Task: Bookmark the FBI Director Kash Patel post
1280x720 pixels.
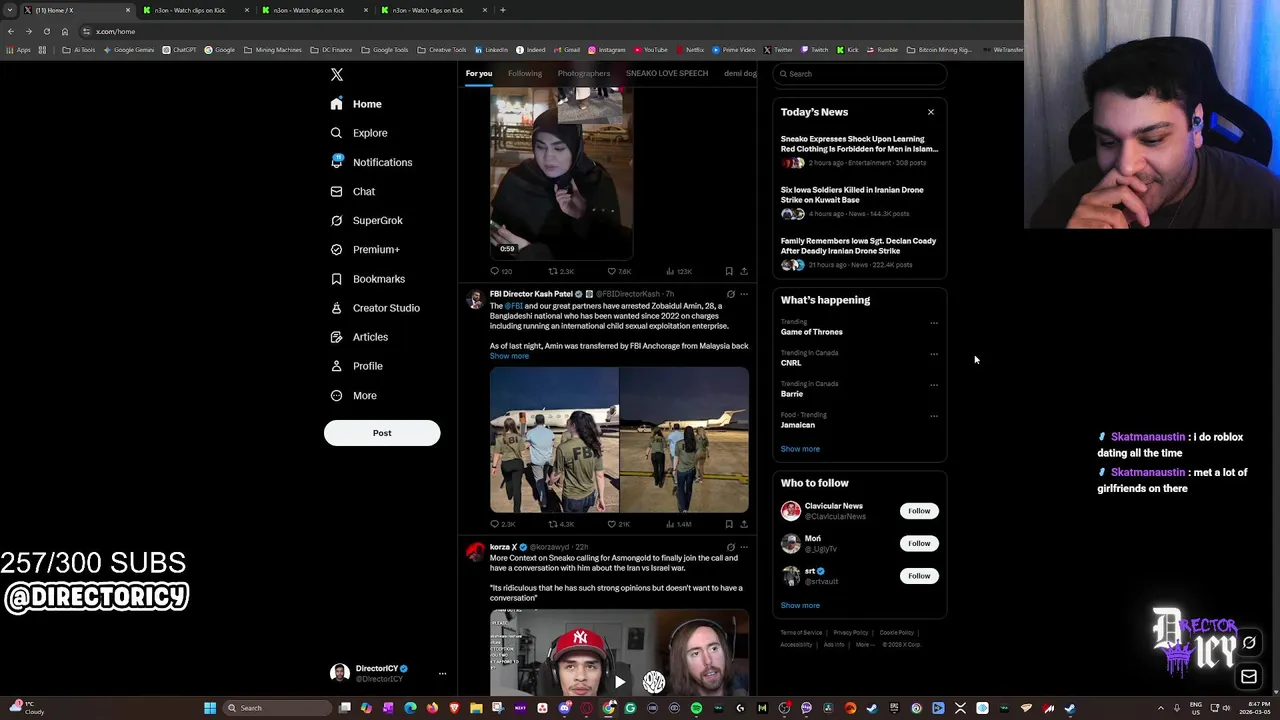Action: [x=729, y=524]
